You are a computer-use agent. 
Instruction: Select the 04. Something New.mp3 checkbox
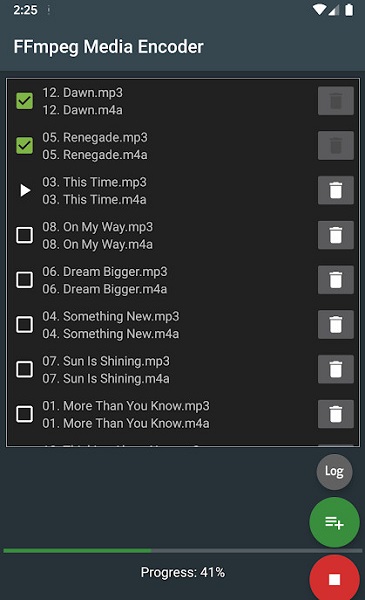tap(24, 324)
